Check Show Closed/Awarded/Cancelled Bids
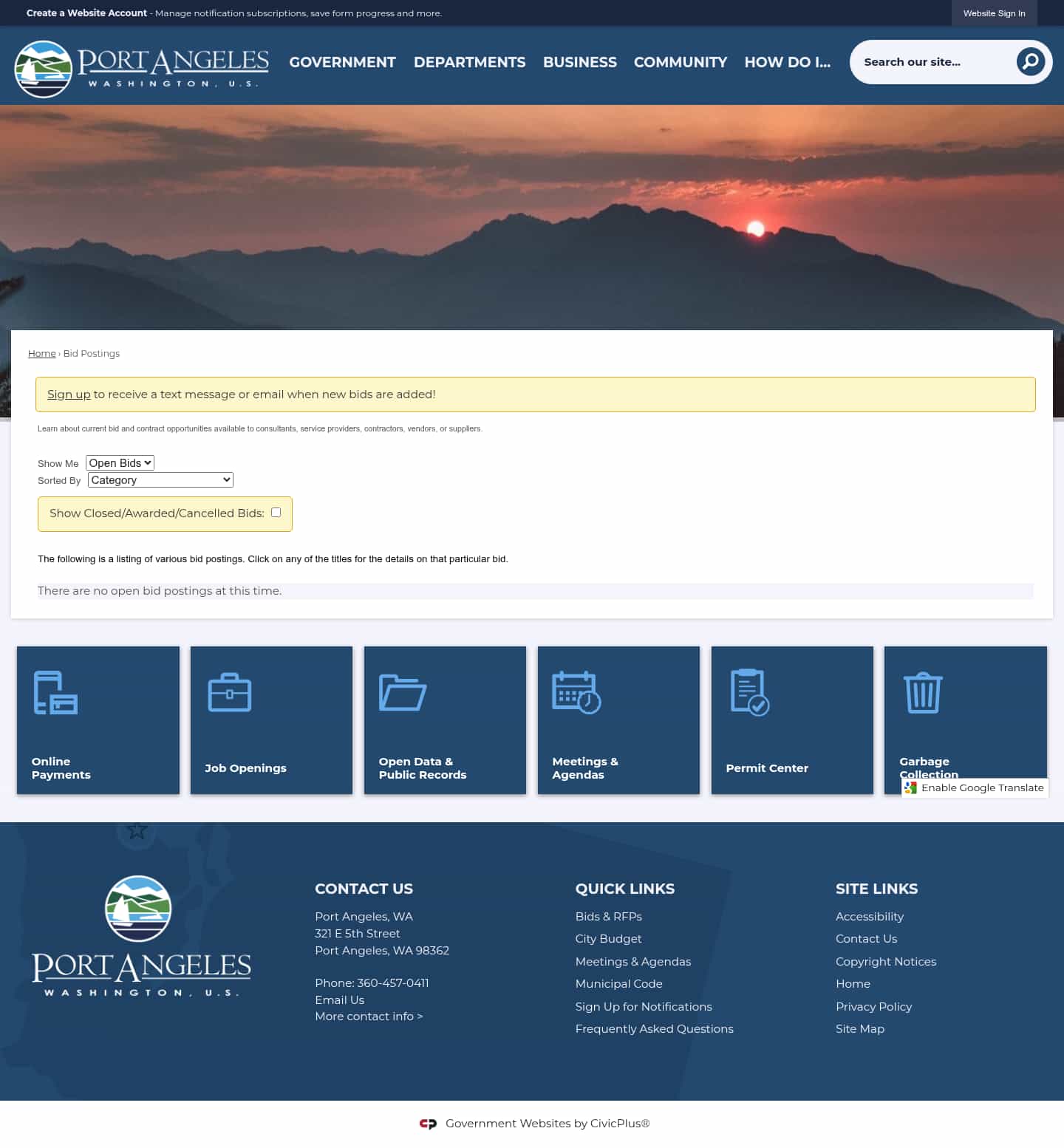This screenshot has width=1064, height=1148. coord(276,512)
